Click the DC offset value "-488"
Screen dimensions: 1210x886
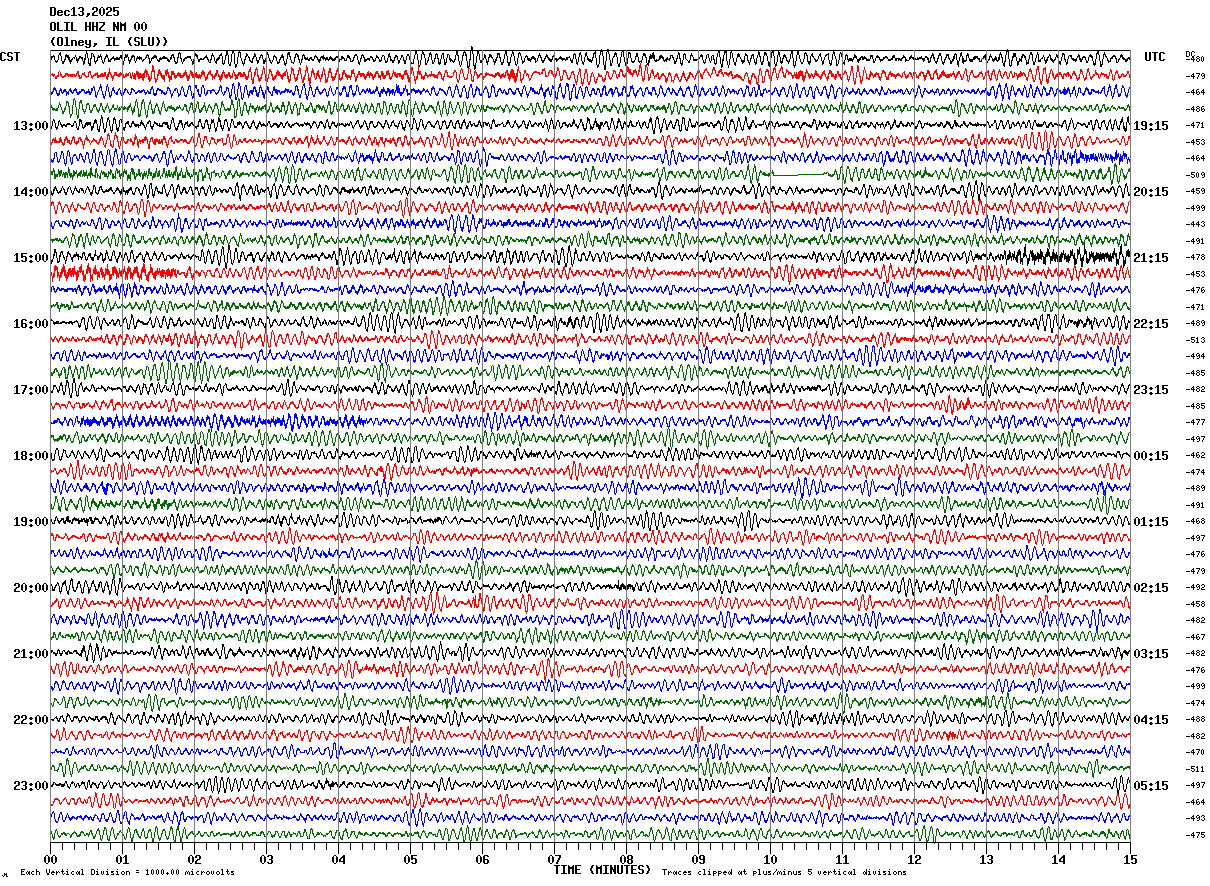1195,719
